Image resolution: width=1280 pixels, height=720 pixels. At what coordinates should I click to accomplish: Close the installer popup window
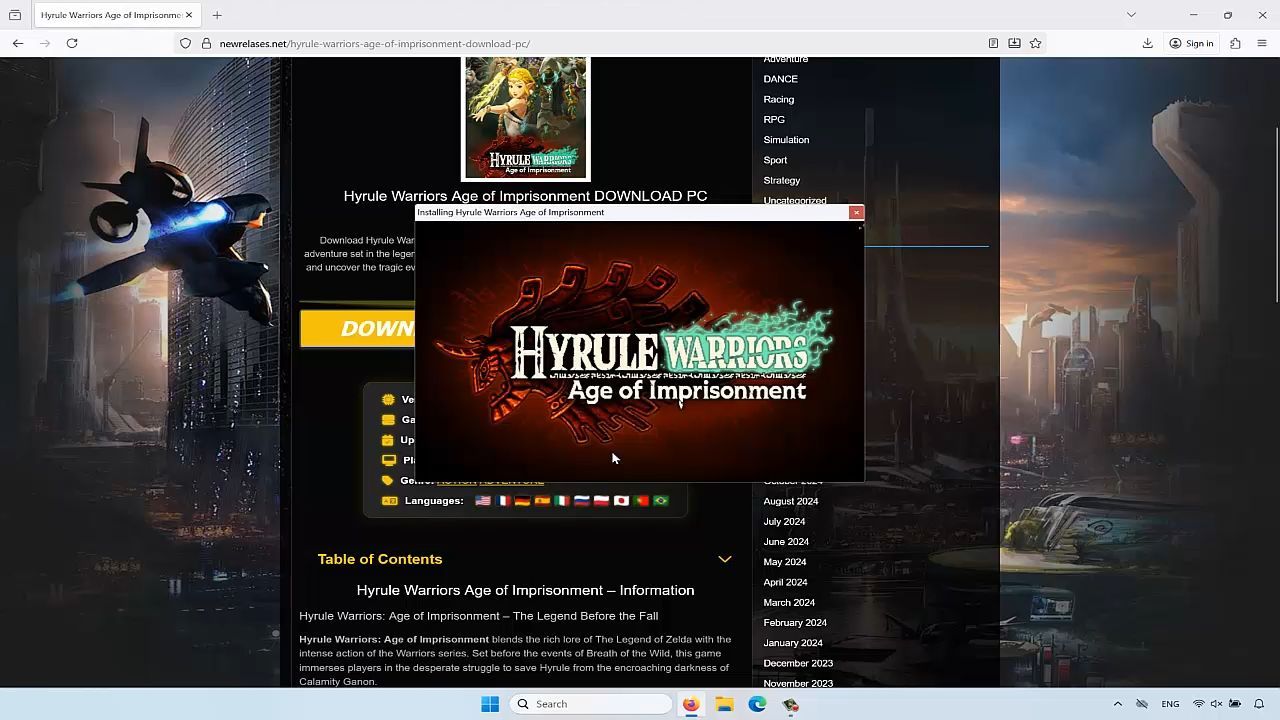tap(856, 212)
